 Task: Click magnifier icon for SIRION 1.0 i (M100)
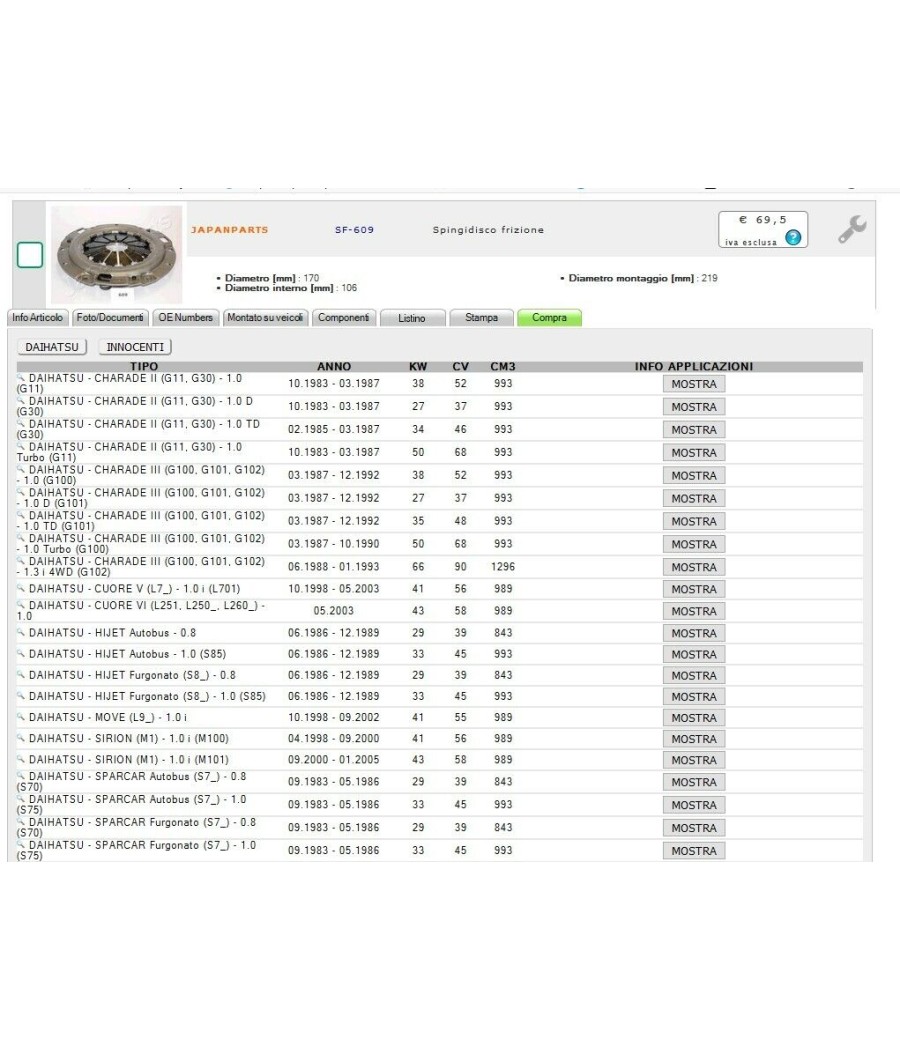tap(21, 738)
